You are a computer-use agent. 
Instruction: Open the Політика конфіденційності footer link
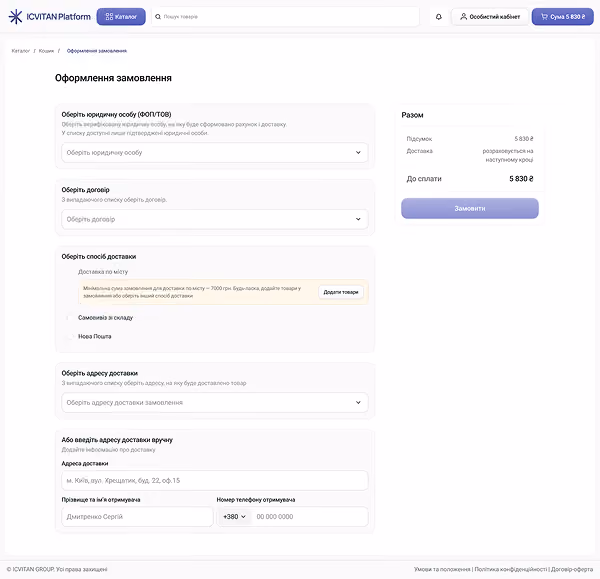coord(511,569)
